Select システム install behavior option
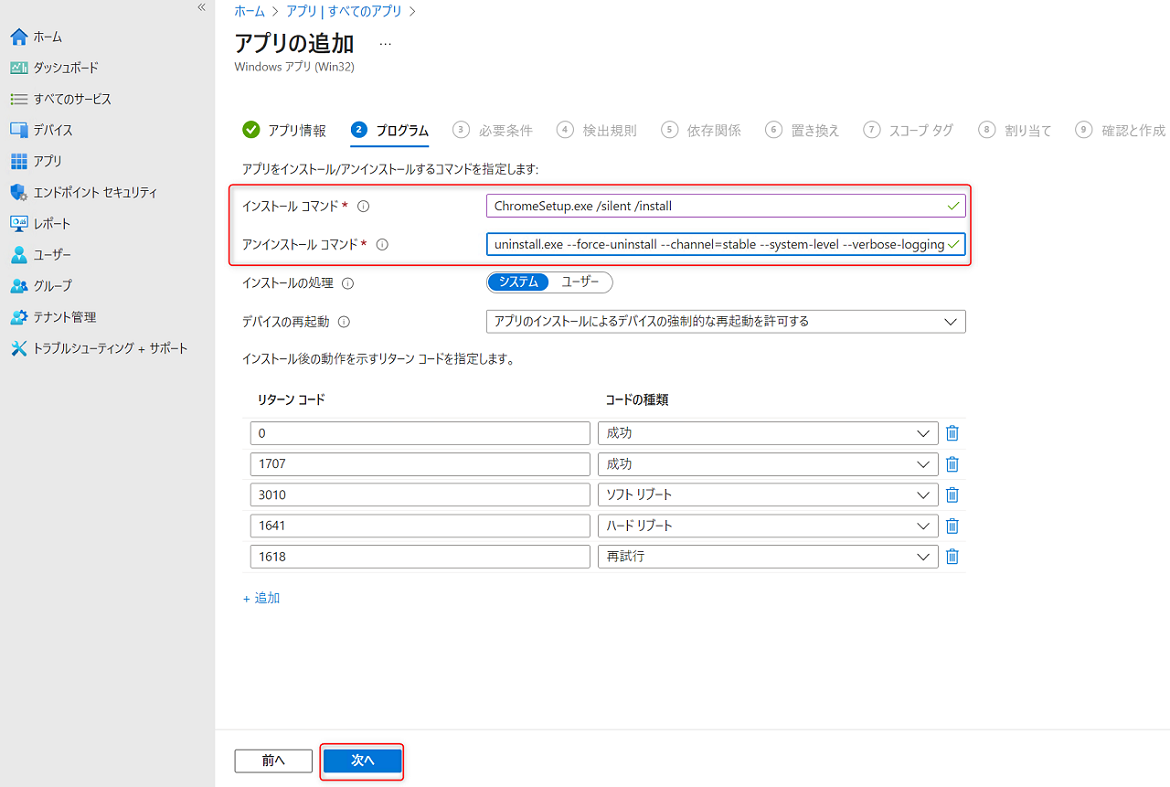The height and width of the screenshot is (787, 1170). [x=518, y=282]
